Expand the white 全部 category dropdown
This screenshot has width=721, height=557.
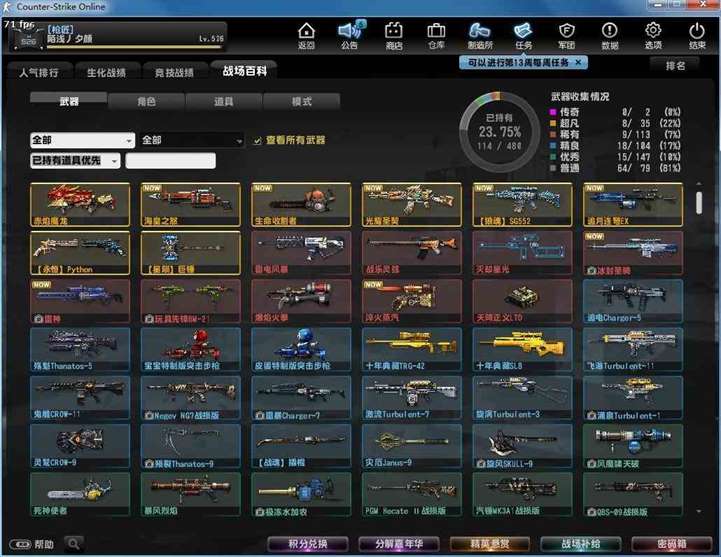point(83,140)
